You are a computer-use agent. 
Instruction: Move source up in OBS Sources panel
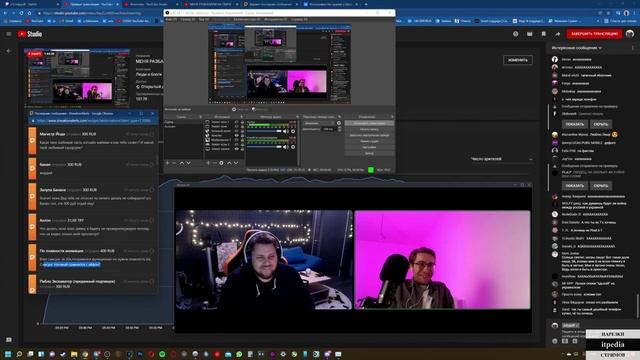(229, 163)
